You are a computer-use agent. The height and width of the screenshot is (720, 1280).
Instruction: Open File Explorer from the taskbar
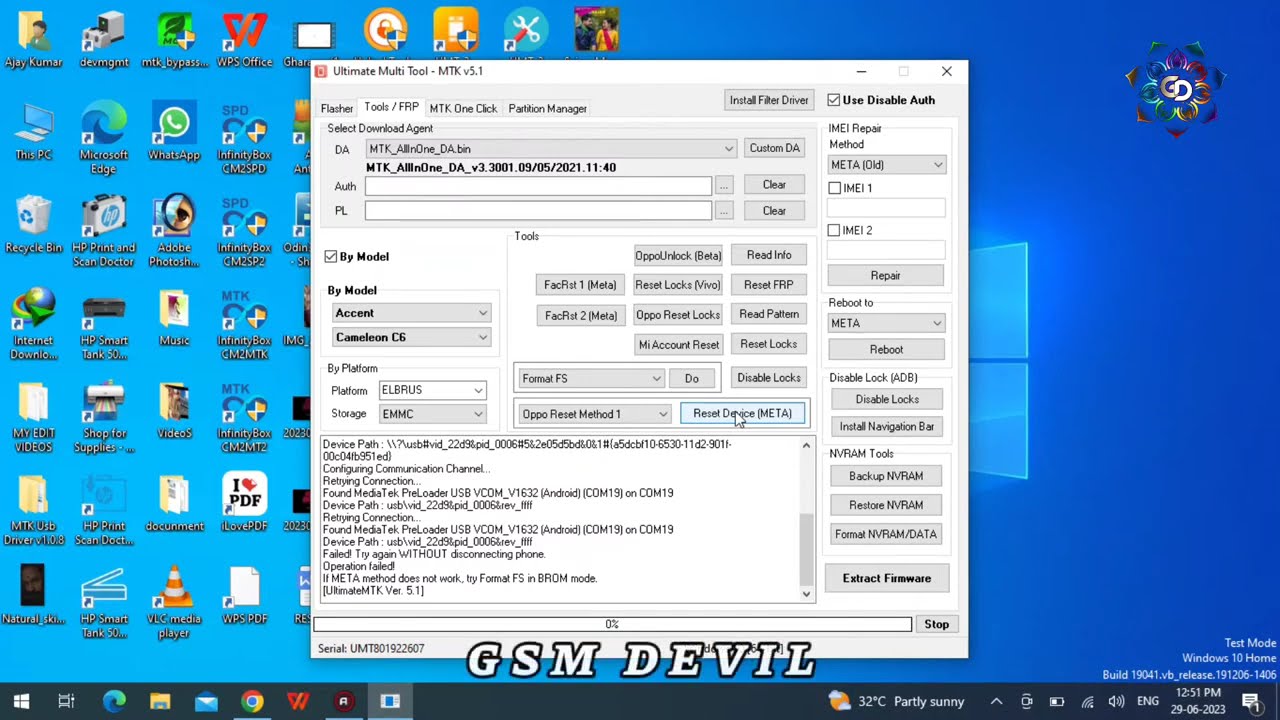pyautogui.click(x=160, y=701)
